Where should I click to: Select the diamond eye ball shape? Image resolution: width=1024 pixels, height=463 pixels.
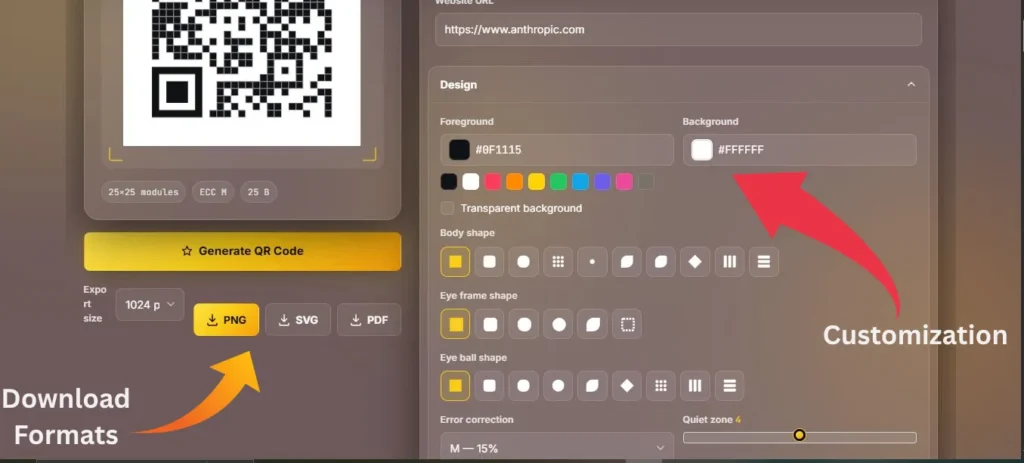[x=627, y=386]
